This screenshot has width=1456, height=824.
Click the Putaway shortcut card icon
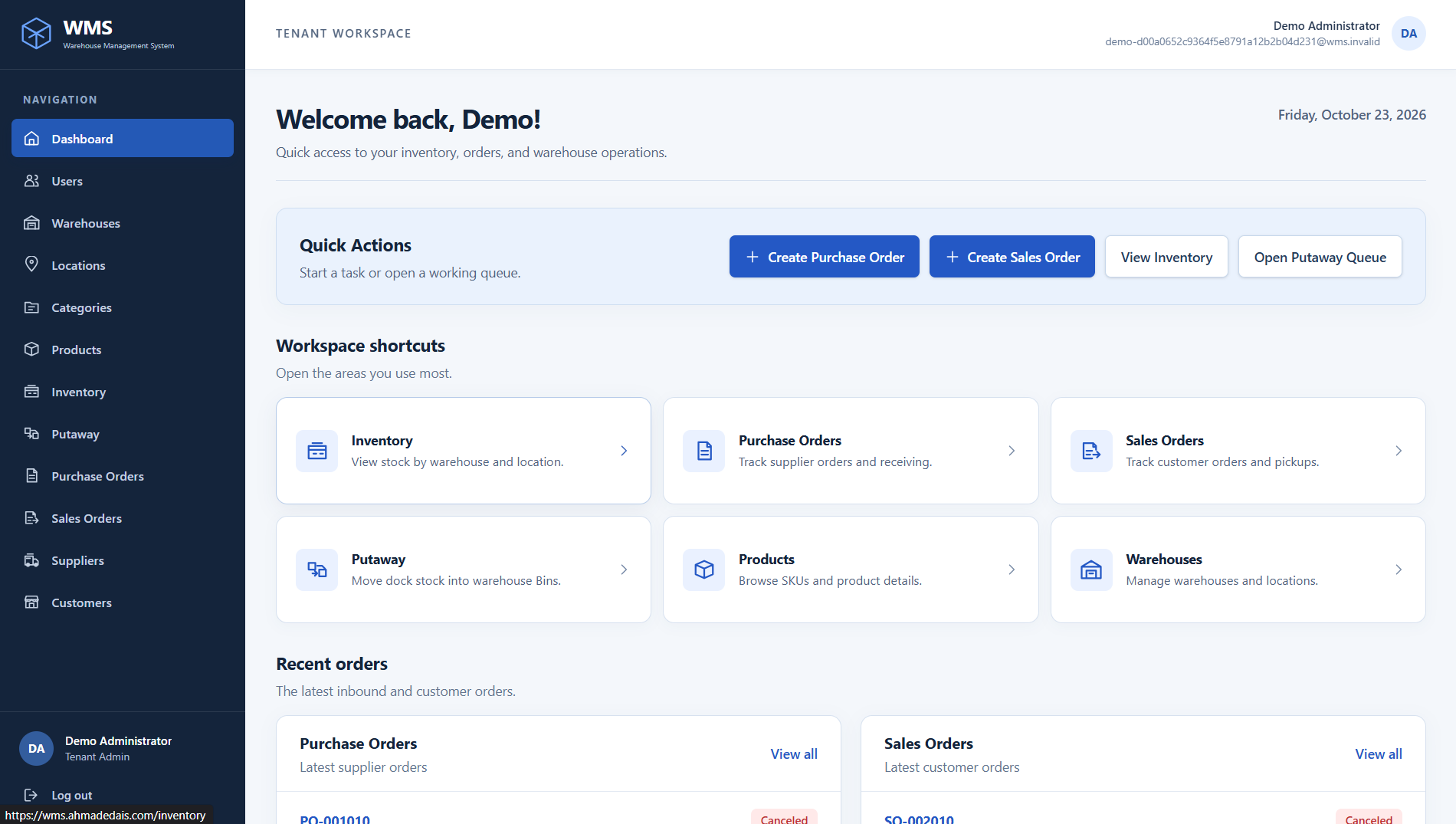317,570
